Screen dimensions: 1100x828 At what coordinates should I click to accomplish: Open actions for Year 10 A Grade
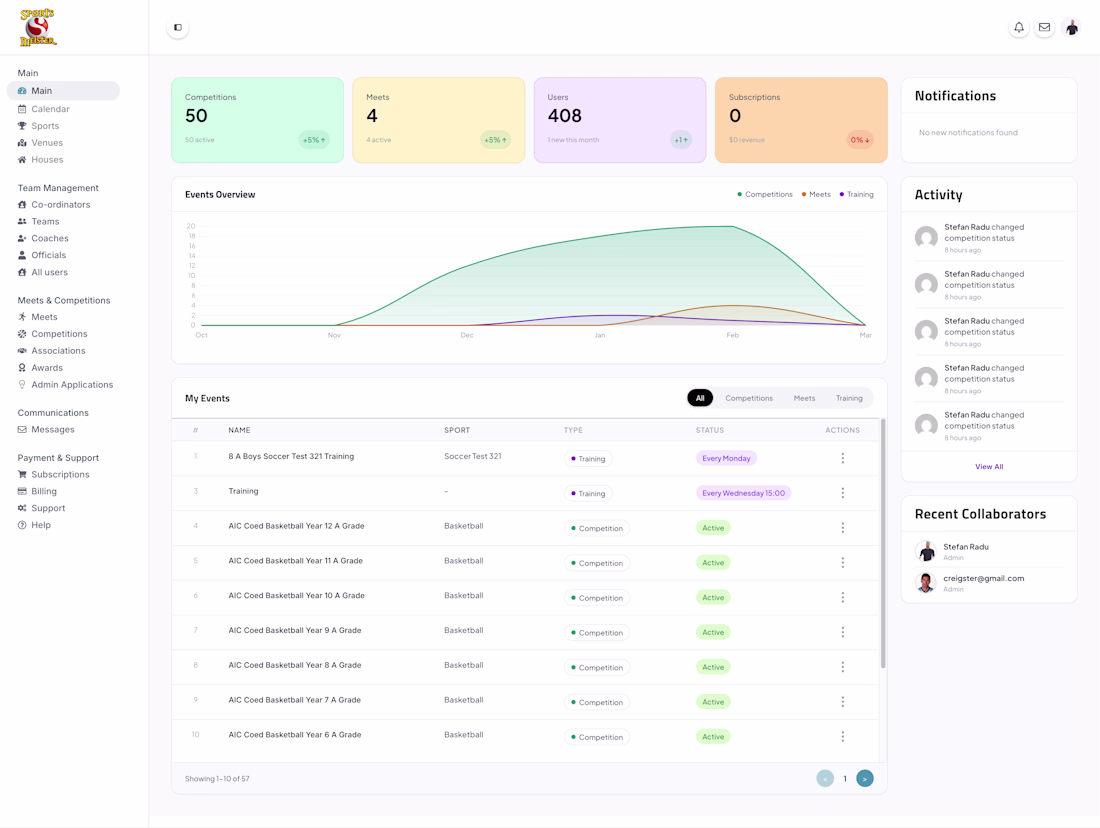(843, 597)
